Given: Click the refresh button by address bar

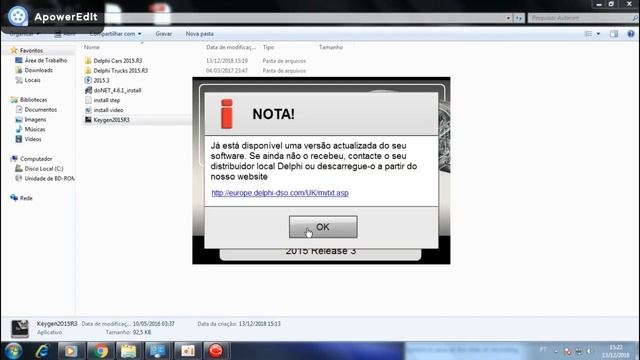Looking at the screenshot, I should [x=519, y=18].
